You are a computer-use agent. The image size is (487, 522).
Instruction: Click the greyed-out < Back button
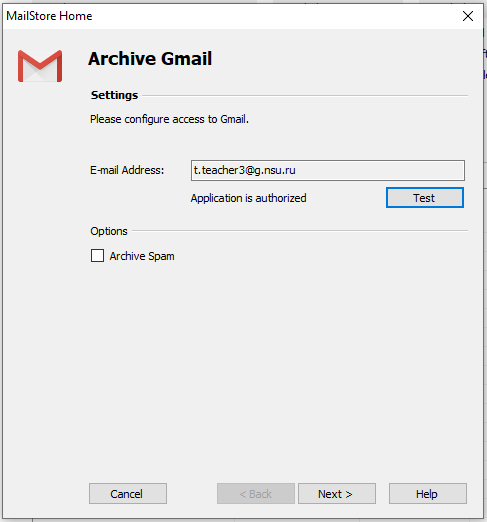tap(256, 494)
